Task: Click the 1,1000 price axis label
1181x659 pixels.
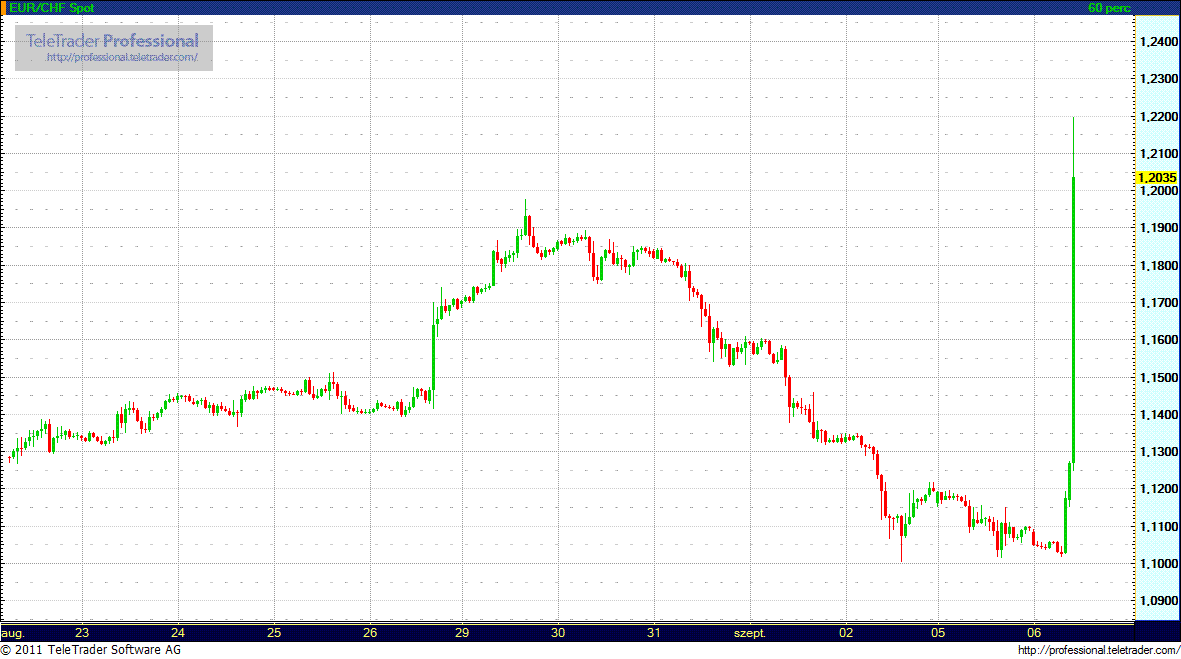Action: pyautogui.click(x=1158, y=563)
